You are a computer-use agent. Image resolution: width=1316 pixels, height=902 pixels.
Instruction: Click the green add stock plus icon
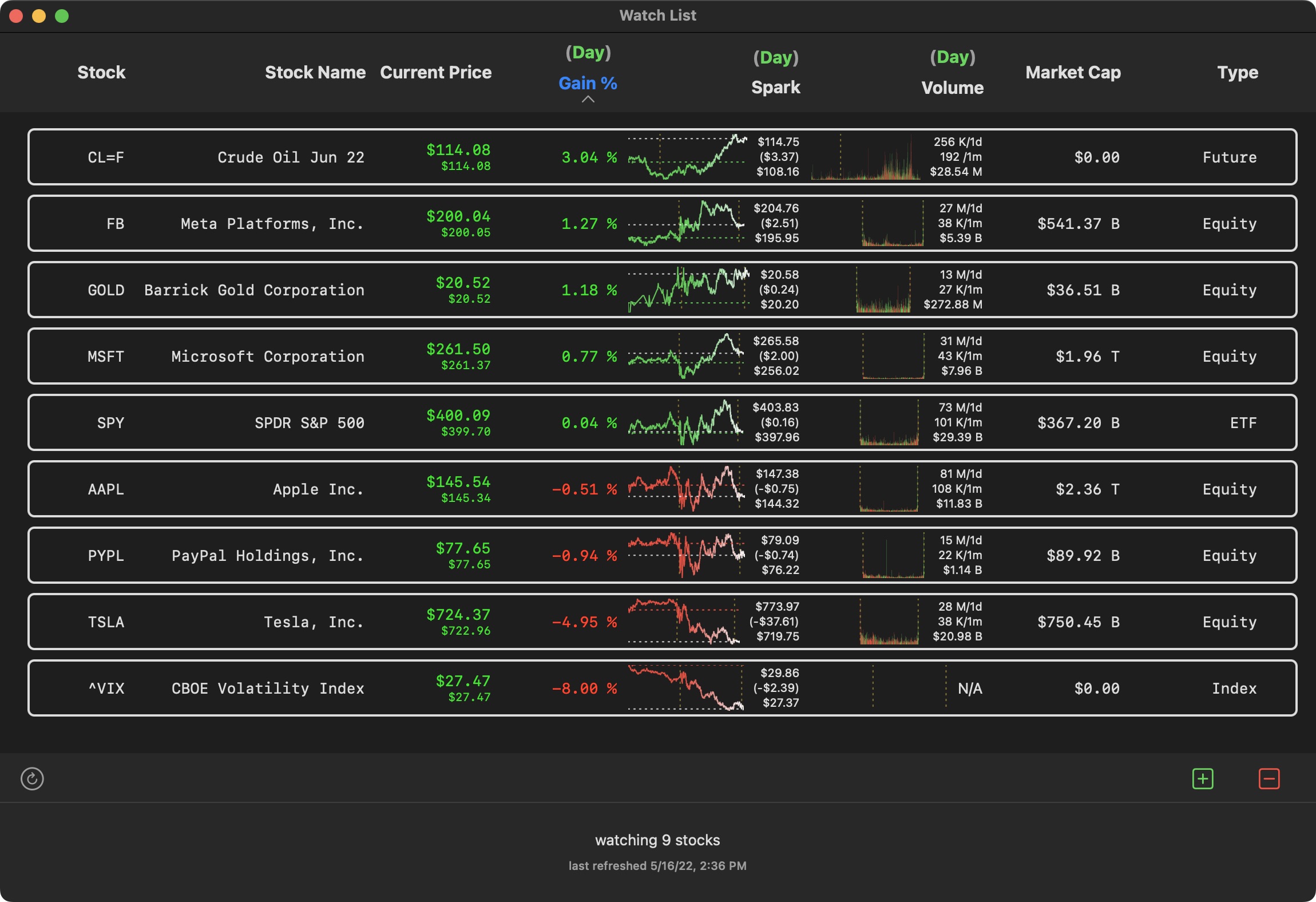(1203, 779)
